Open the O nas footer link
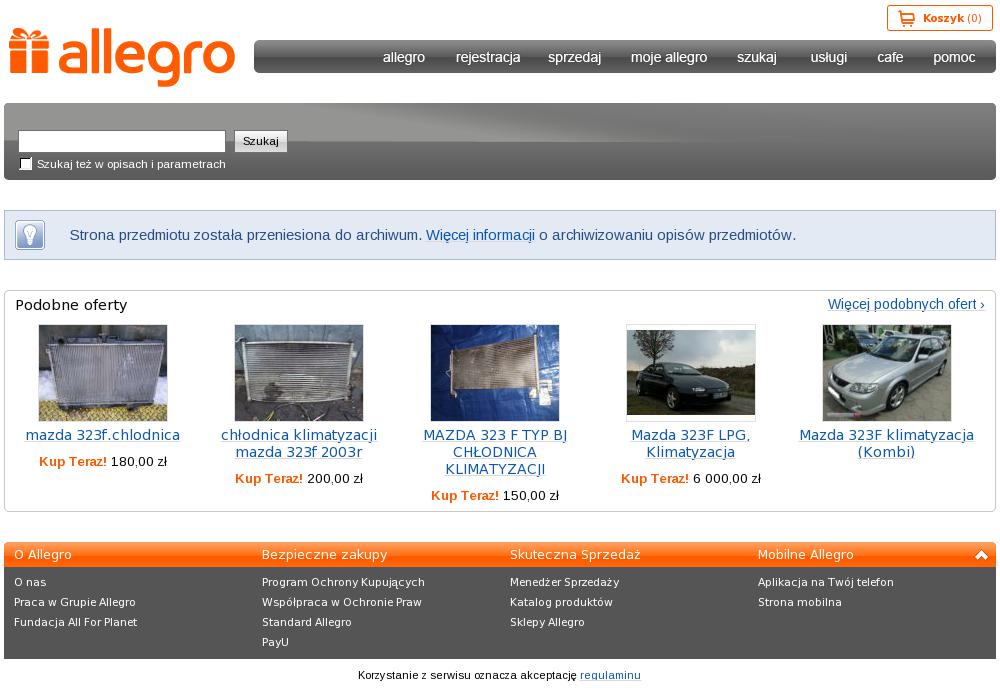Image resolution: width=1000 pixels, height=695 pixels. pos(30,582)
